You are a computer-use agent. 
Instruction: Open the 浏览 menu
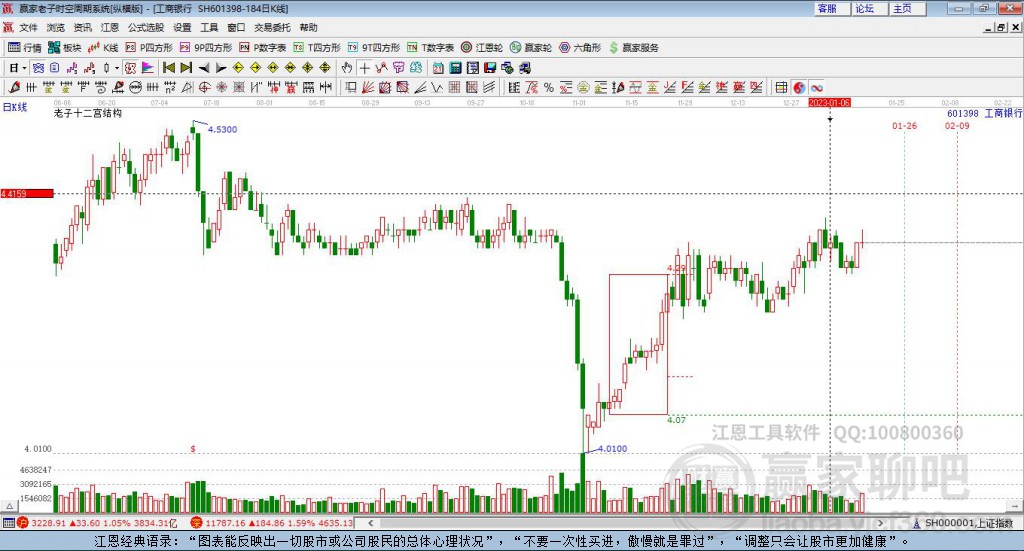(x=56, y=27)
